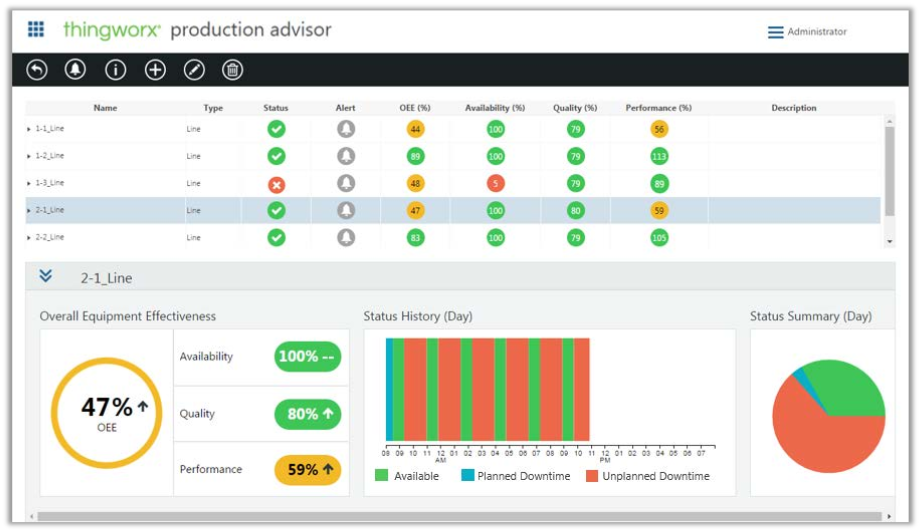Expand the 1-1_Line tree row
The width and height of the screenshot is (921, 532).
[x=29, y=129]
